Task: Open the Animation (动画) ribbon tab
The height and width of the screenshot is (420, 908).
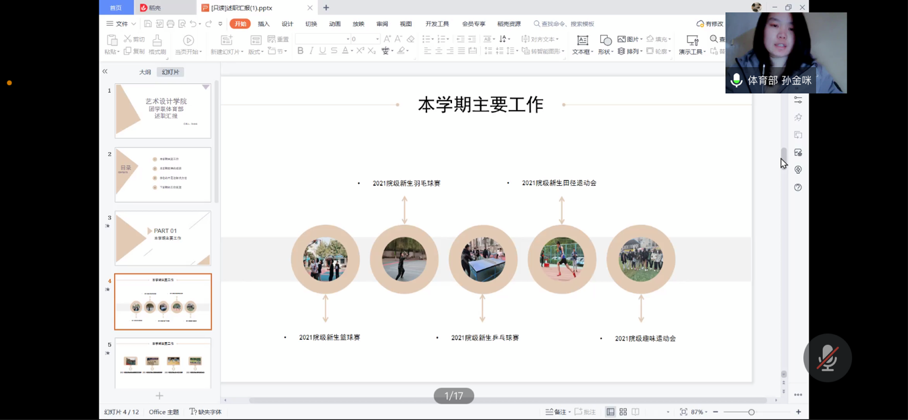Action: 335,24
